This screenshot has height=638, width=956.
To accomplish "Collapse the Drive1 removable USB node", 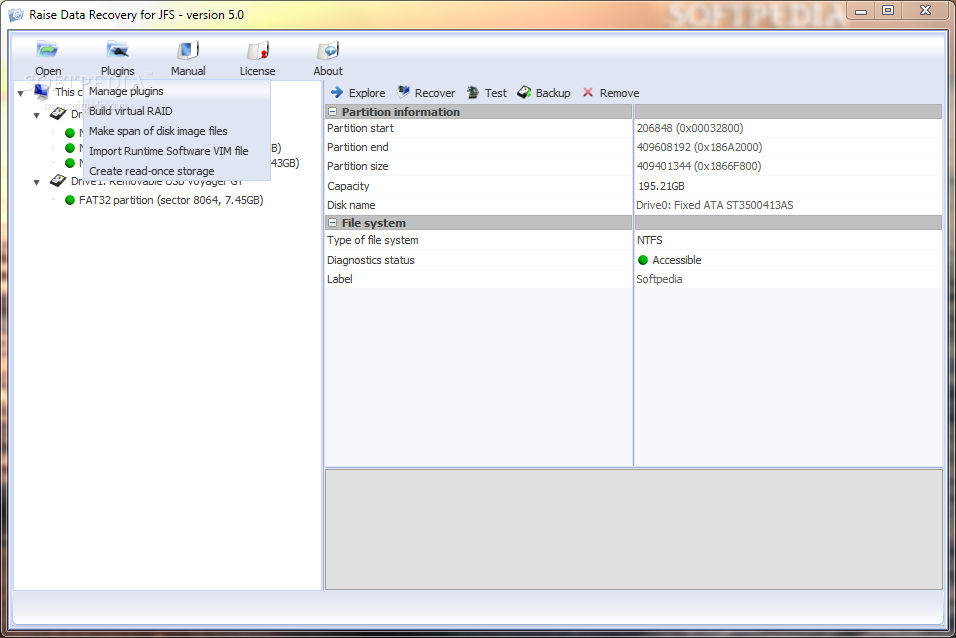I will point(37,182).
